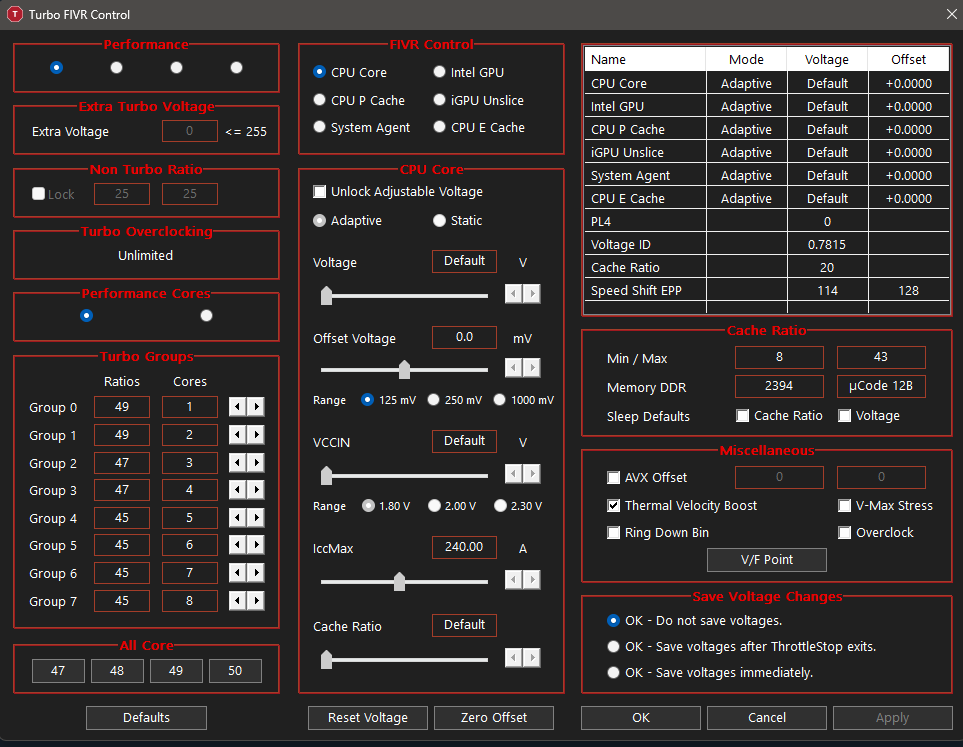963x747 pixels.
Task: Open the V/F Point dialog
Action: [766, 560]
